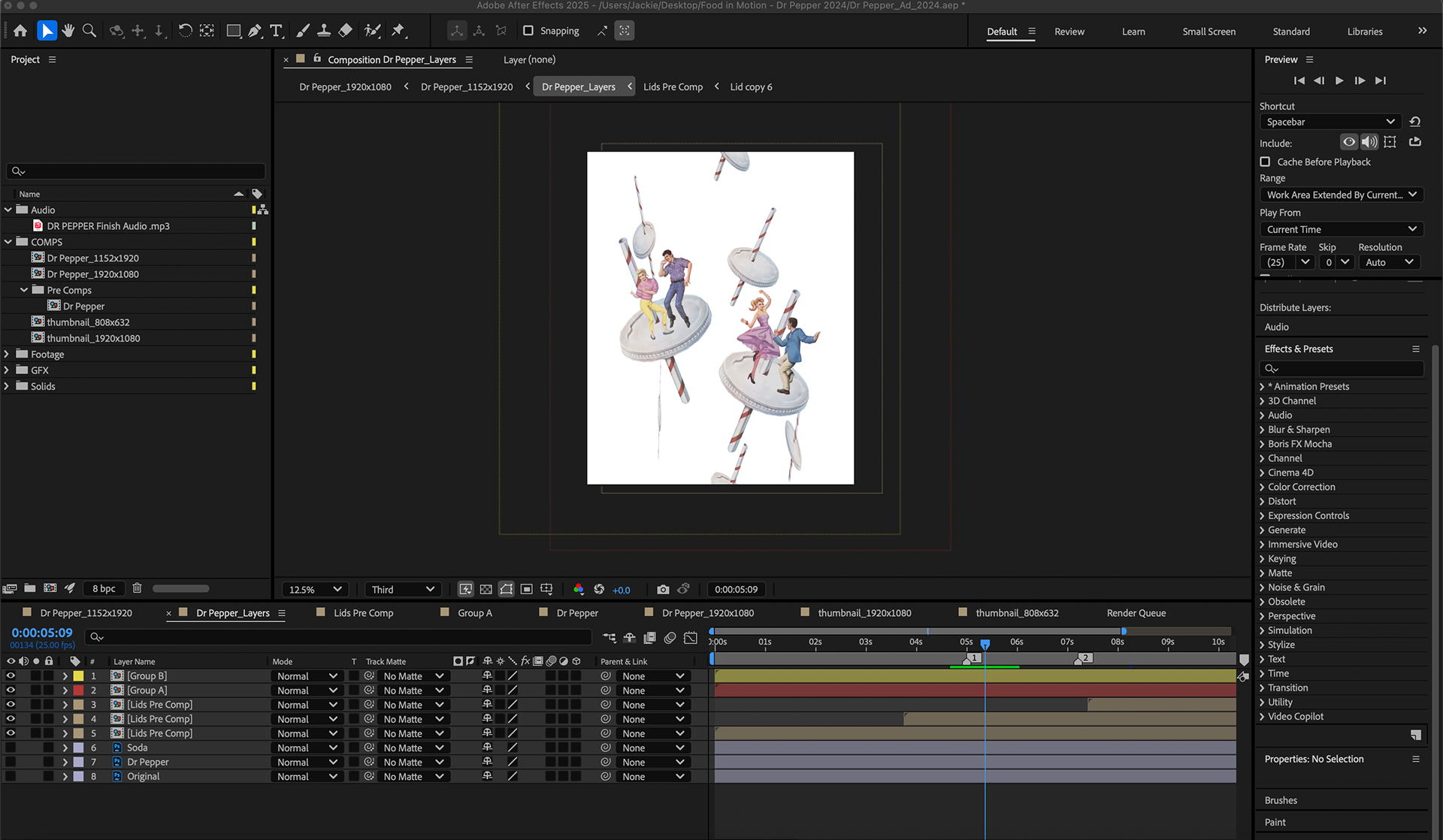The height and width of the screenshot is (840, 1443).
Task: Jump to first frame in Preview
Action: (x=1299, y=80)
